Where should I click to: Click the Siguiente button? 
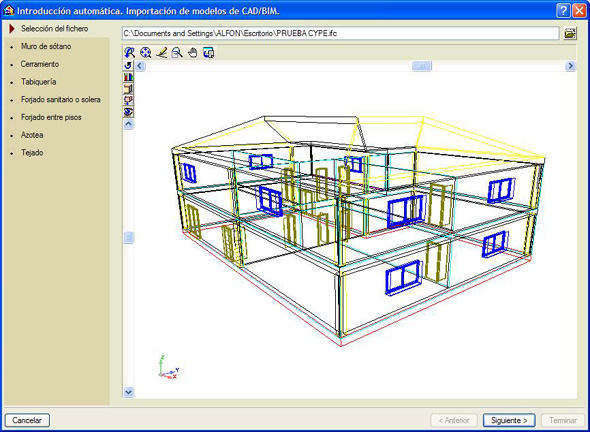coord(509,420)
